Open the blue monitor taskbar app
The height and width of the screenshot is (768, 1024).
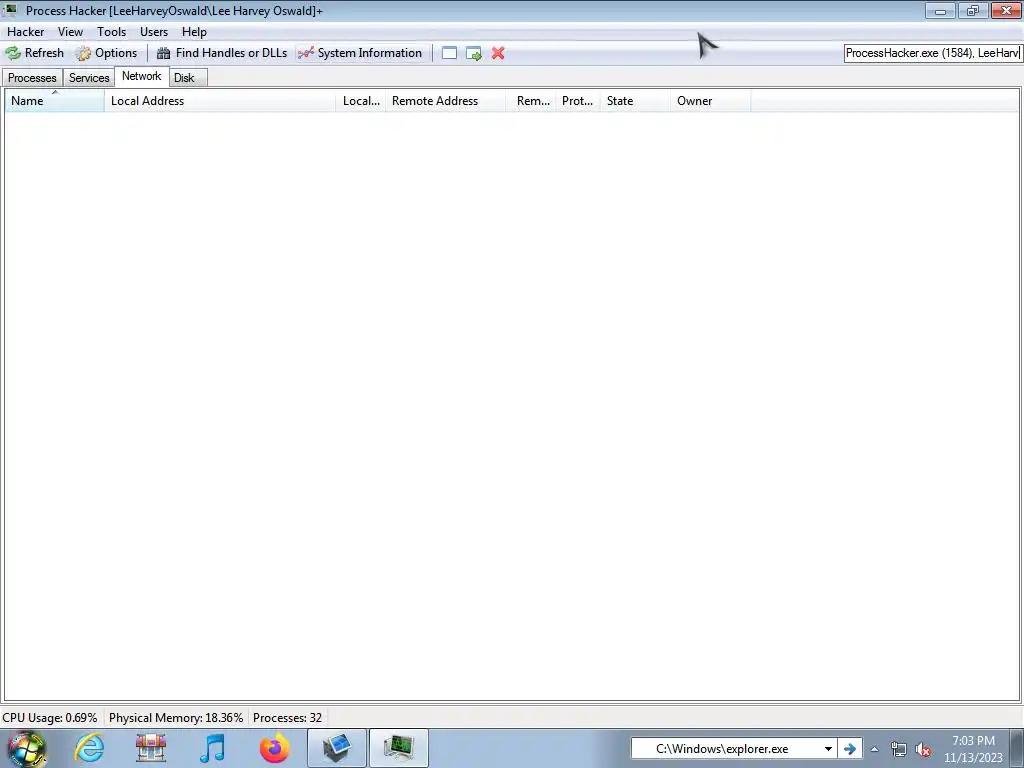(337, 748)
